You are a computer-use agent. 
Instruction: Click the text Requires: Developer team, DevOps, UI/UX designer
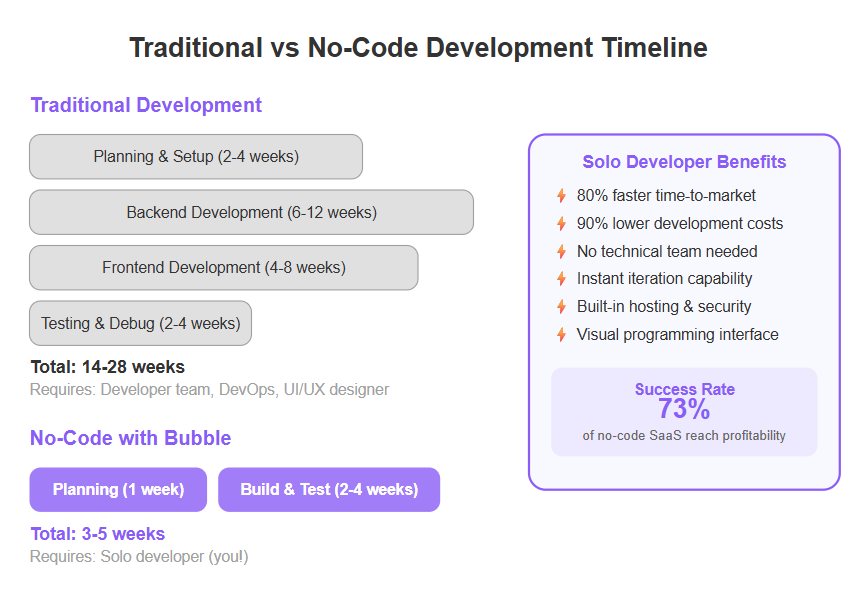209,389
